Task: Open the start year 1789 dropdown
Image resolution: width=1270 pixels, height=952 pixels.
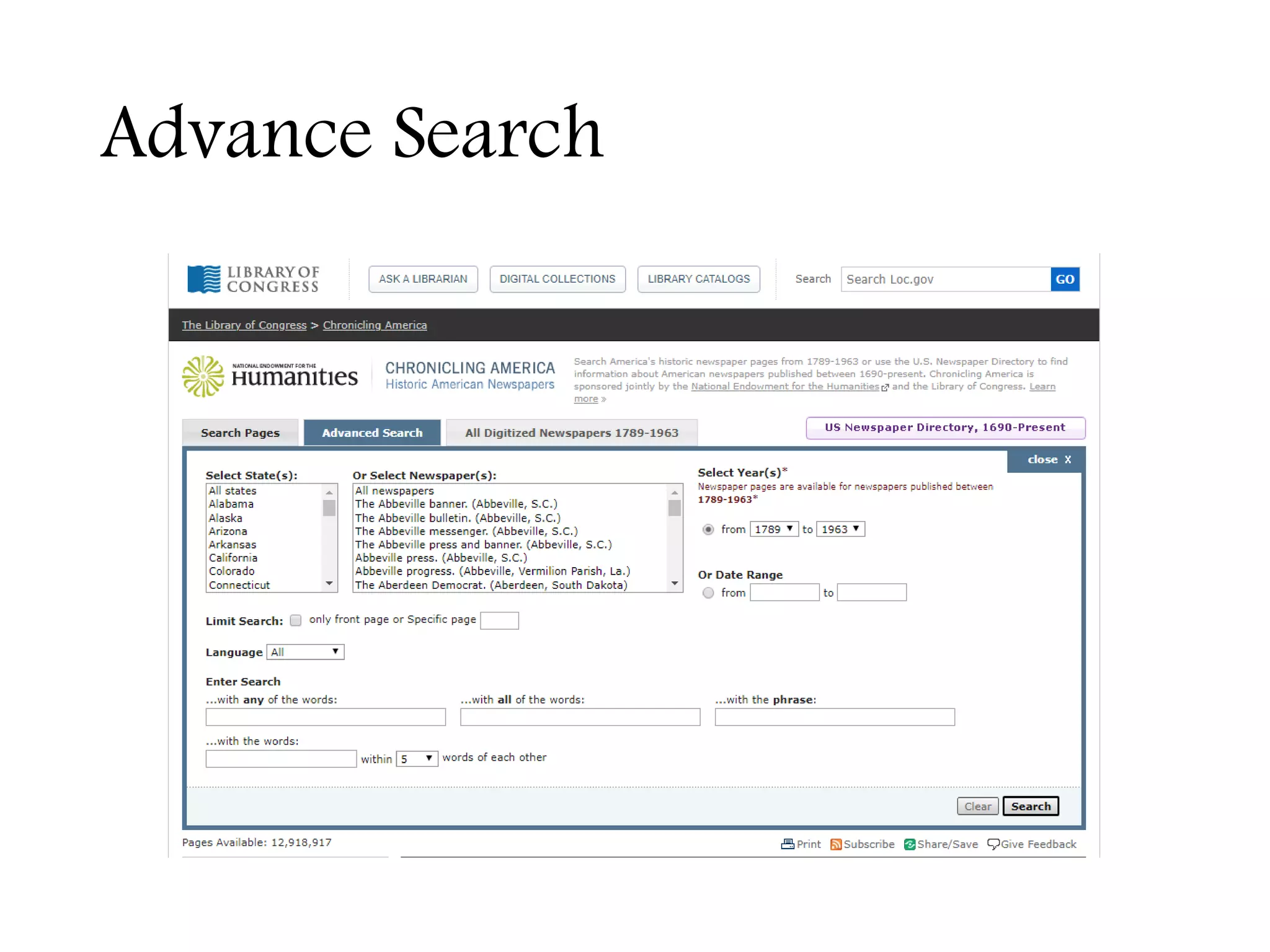Action: tap(774, 529)
